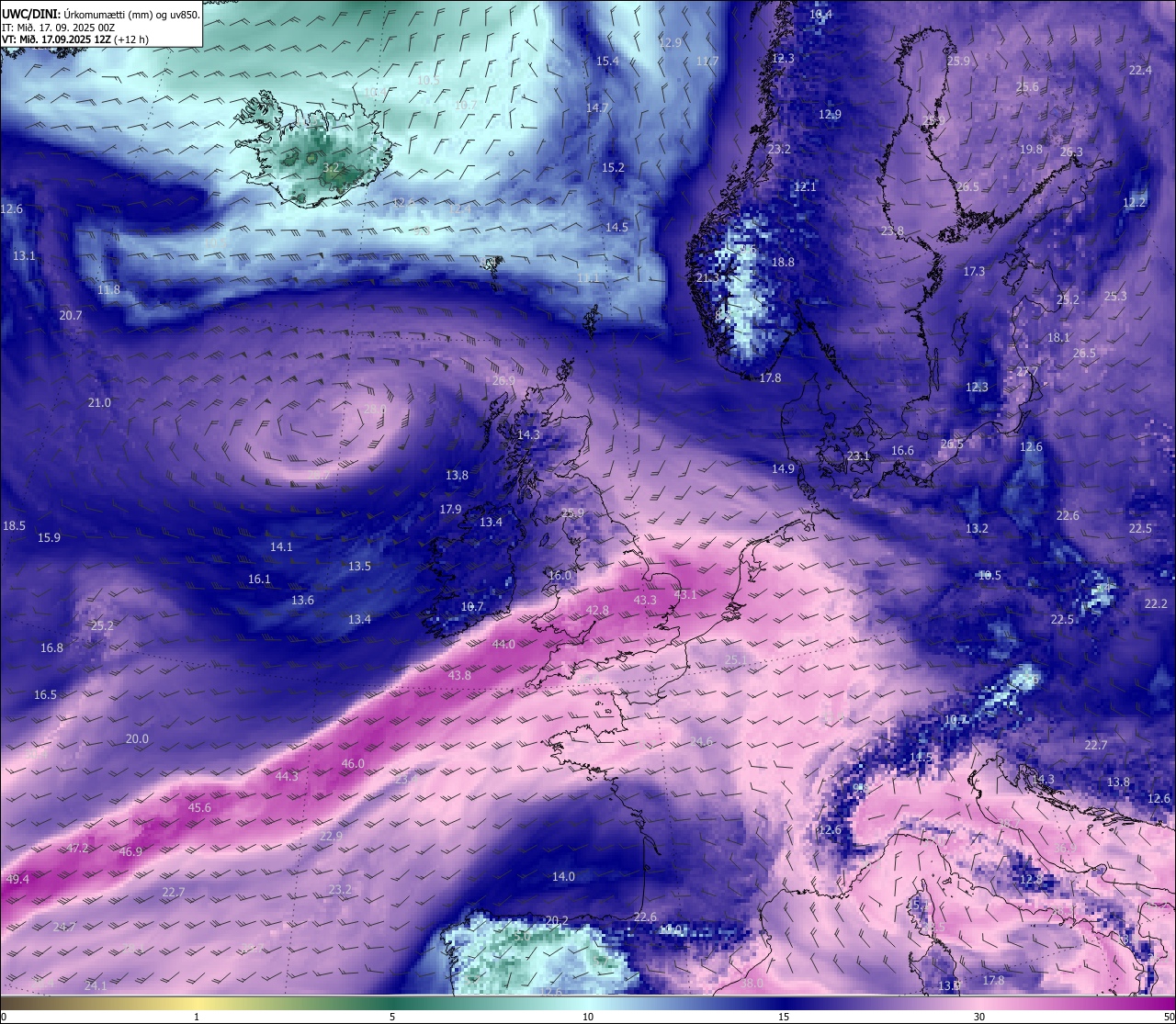Click the 18.1 value label
Image resolution: width=1176 pixels, height=1024 pixels.
(1058, 337)
